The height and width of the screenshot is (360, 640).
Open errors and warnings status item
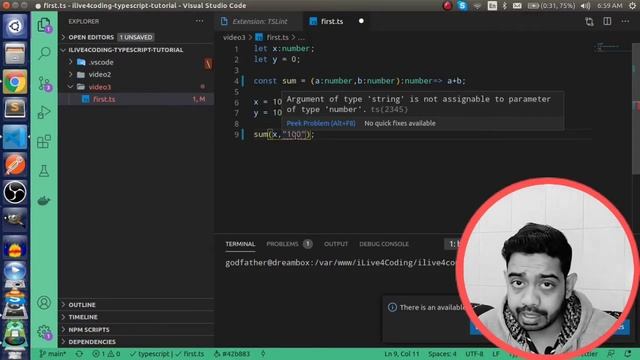tap(106, 354)
